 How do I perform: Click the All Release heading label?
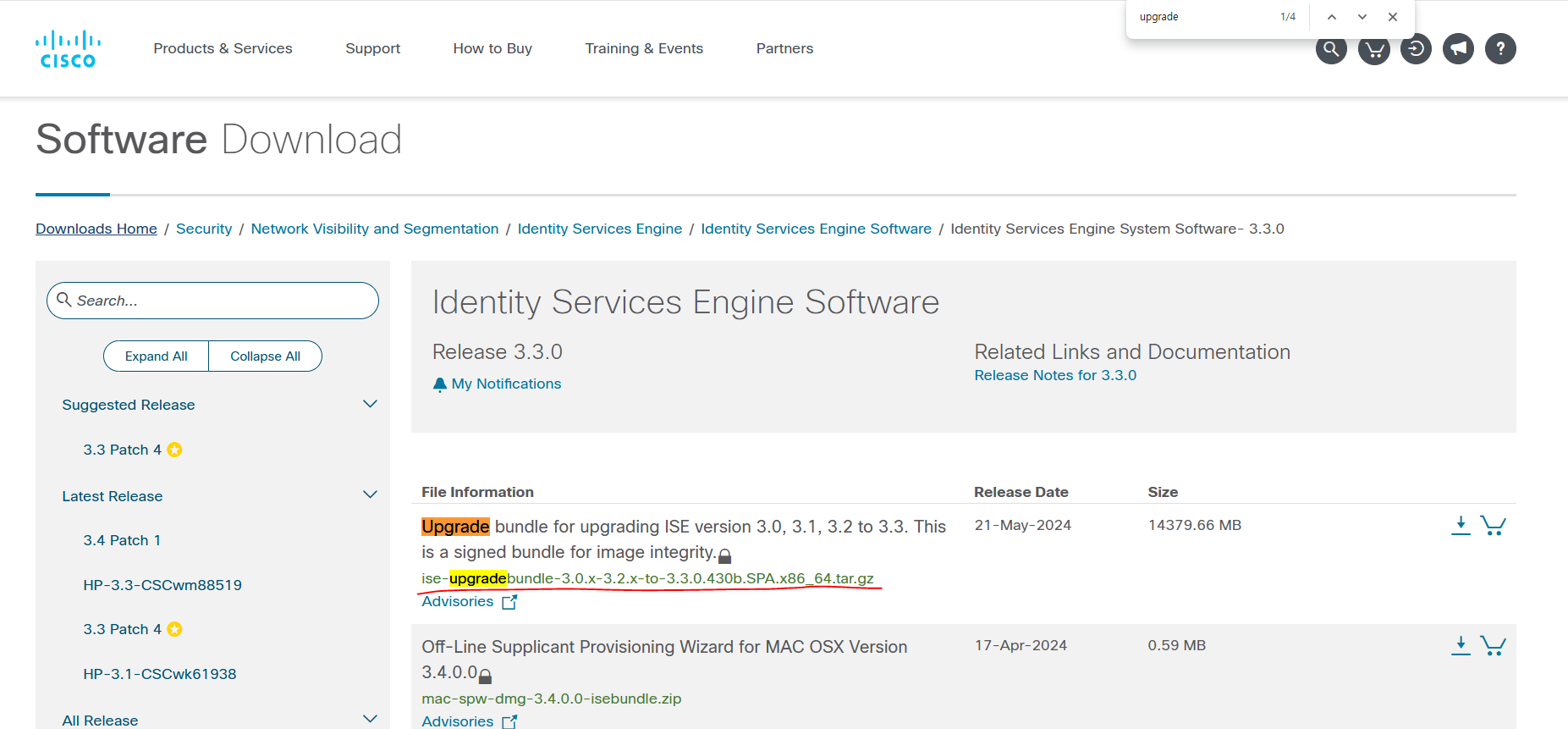(100, 720)
